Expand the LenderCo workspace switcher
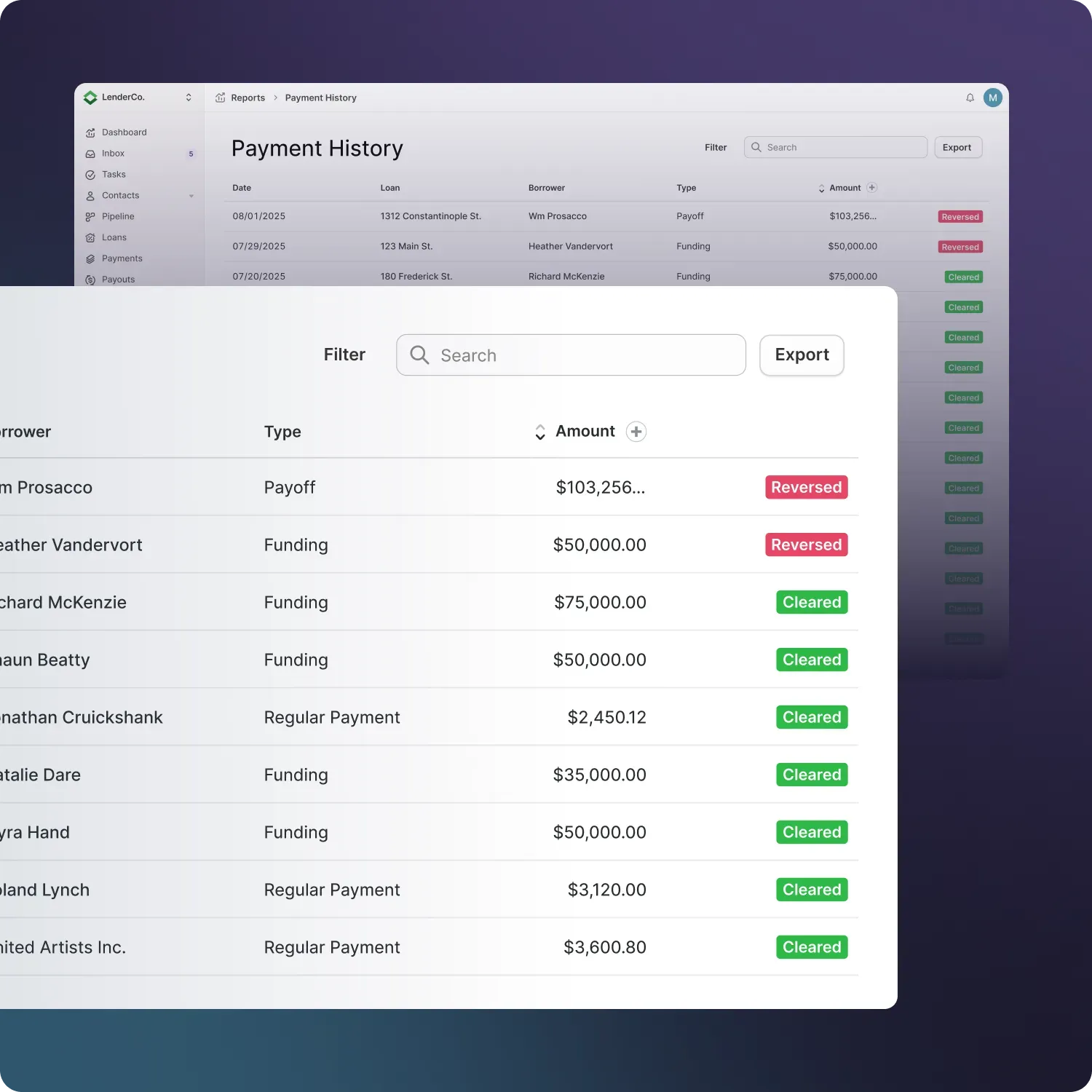 pos(189,98)
